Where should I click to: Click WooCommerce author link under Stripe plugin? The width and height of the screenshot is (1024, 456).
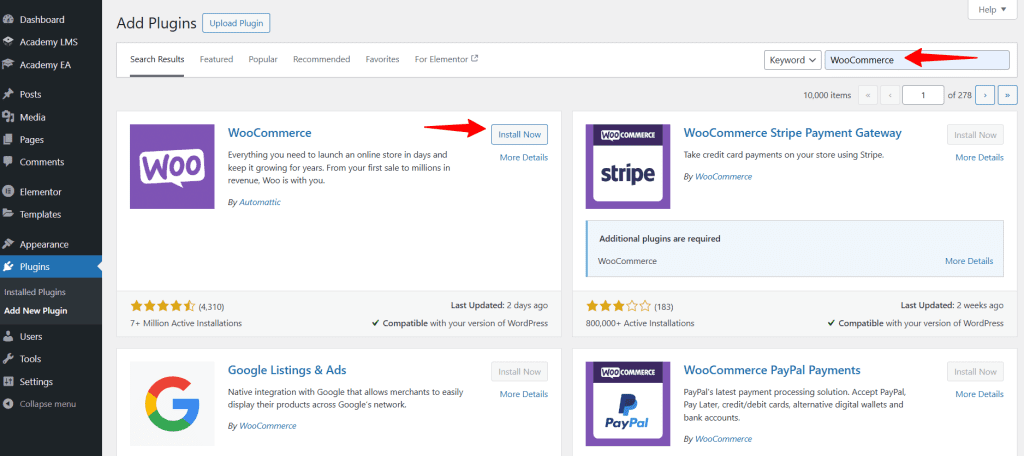pyautogui.click(x=724, y=176)
